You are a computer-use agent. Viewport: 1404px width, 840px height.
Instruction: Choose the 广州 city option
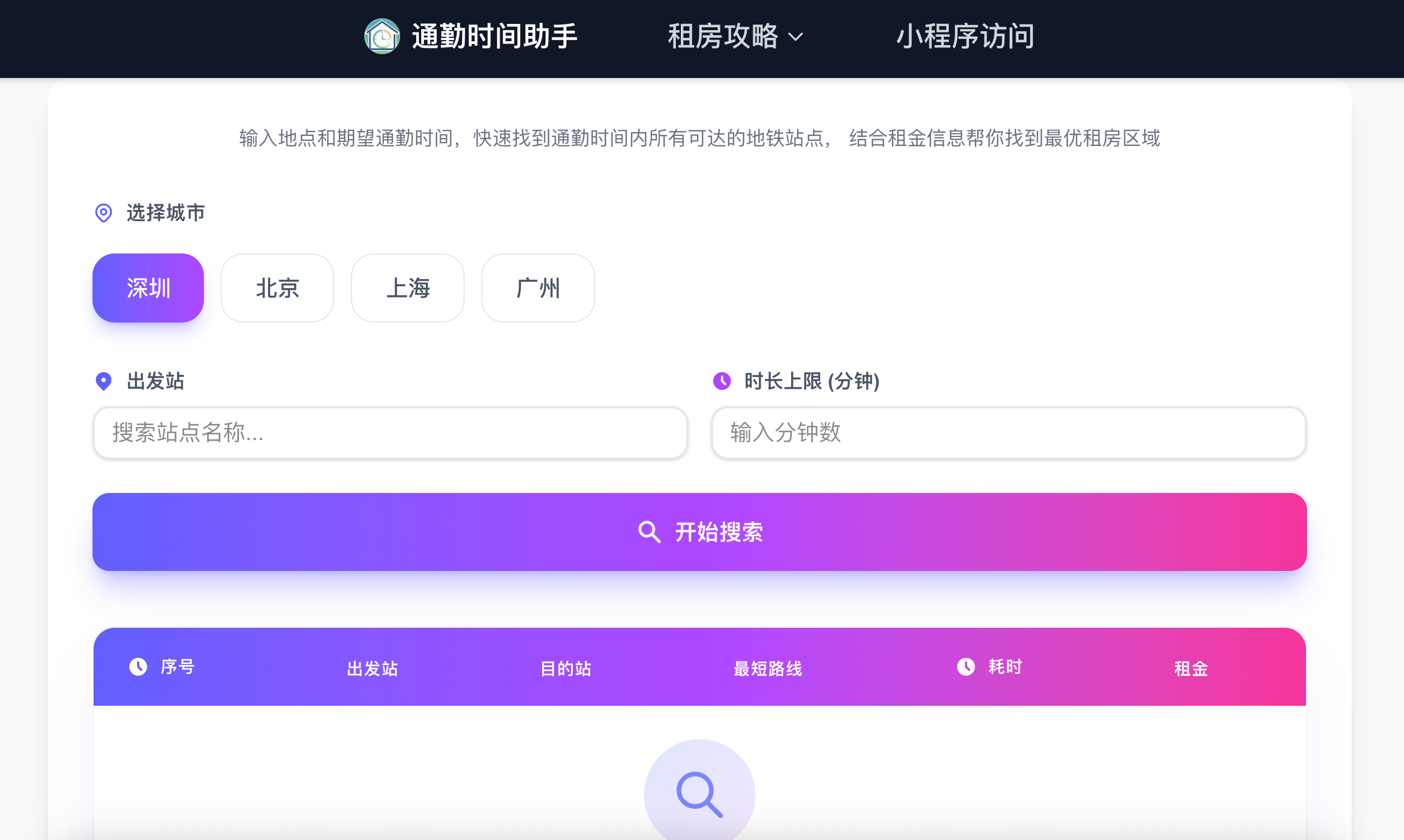click(538, 288)
